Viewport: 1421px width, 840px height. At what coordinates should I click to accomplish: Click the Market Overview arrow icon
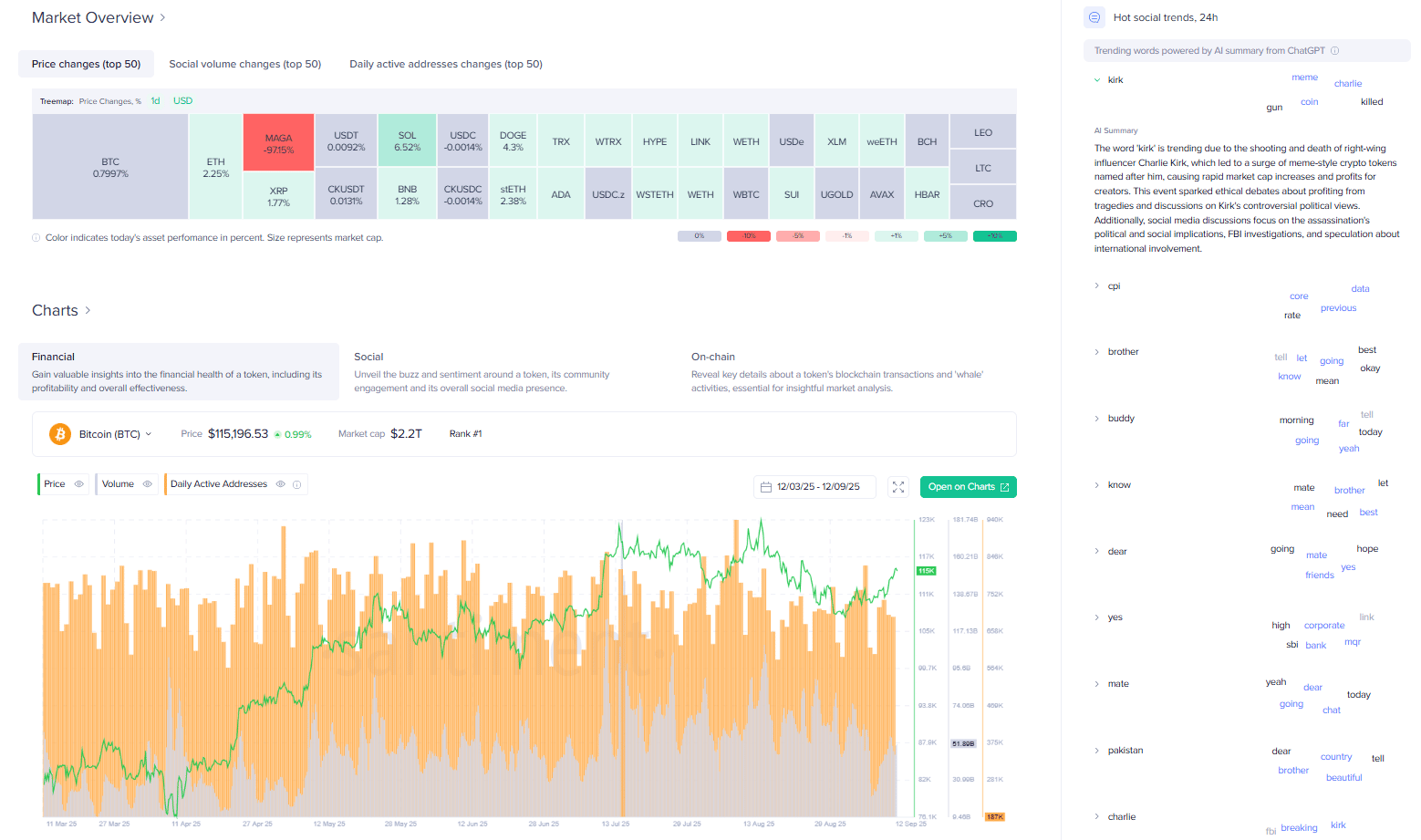point(163,17)
